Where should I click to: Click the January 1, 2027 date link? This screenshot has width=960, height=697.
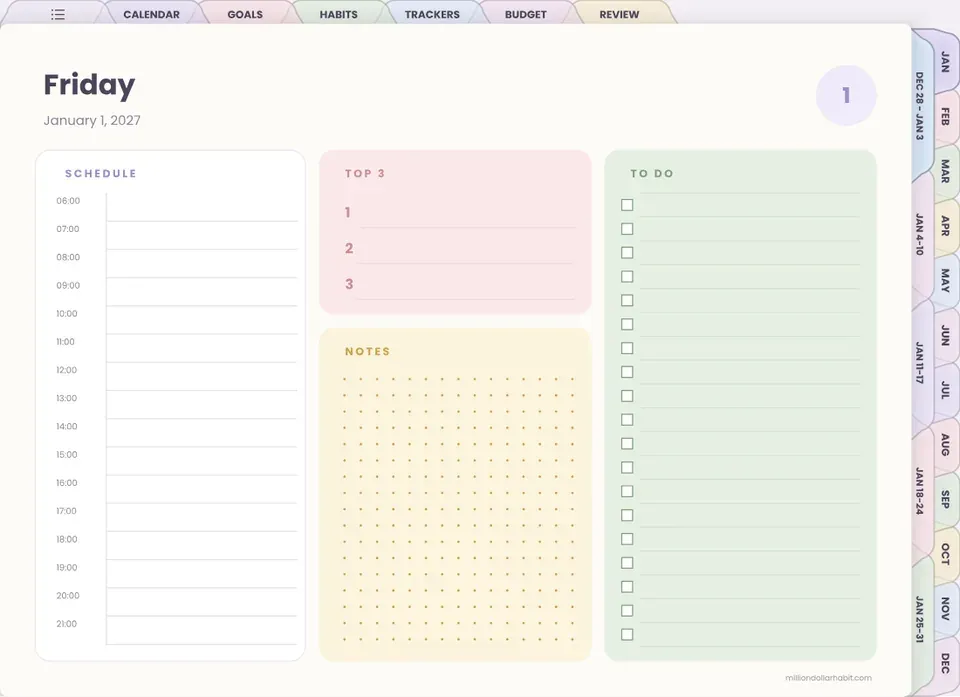pyautogui.click(x=92, y=120)
